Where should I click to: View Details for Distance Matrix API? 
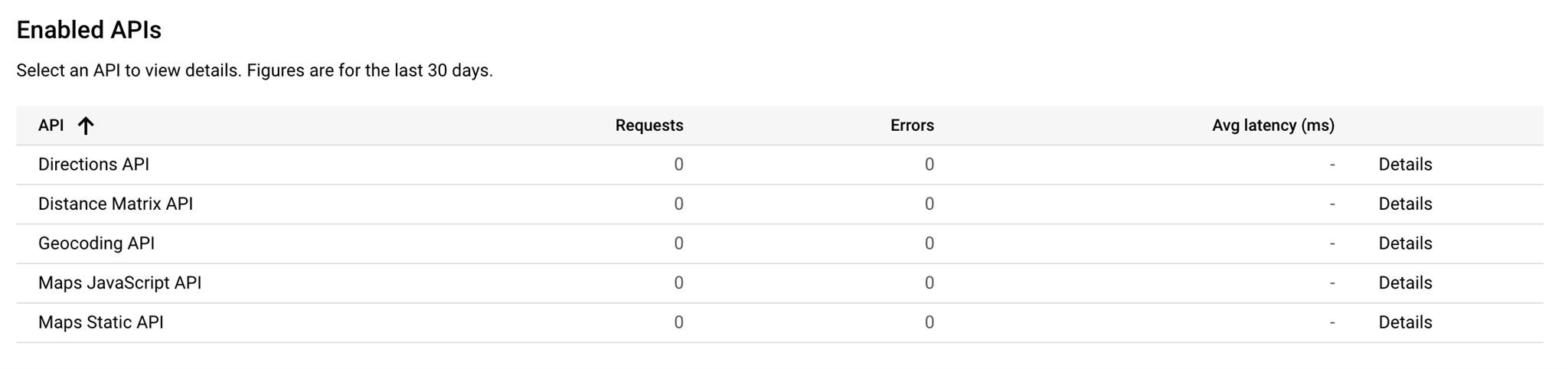point(1405,204)
